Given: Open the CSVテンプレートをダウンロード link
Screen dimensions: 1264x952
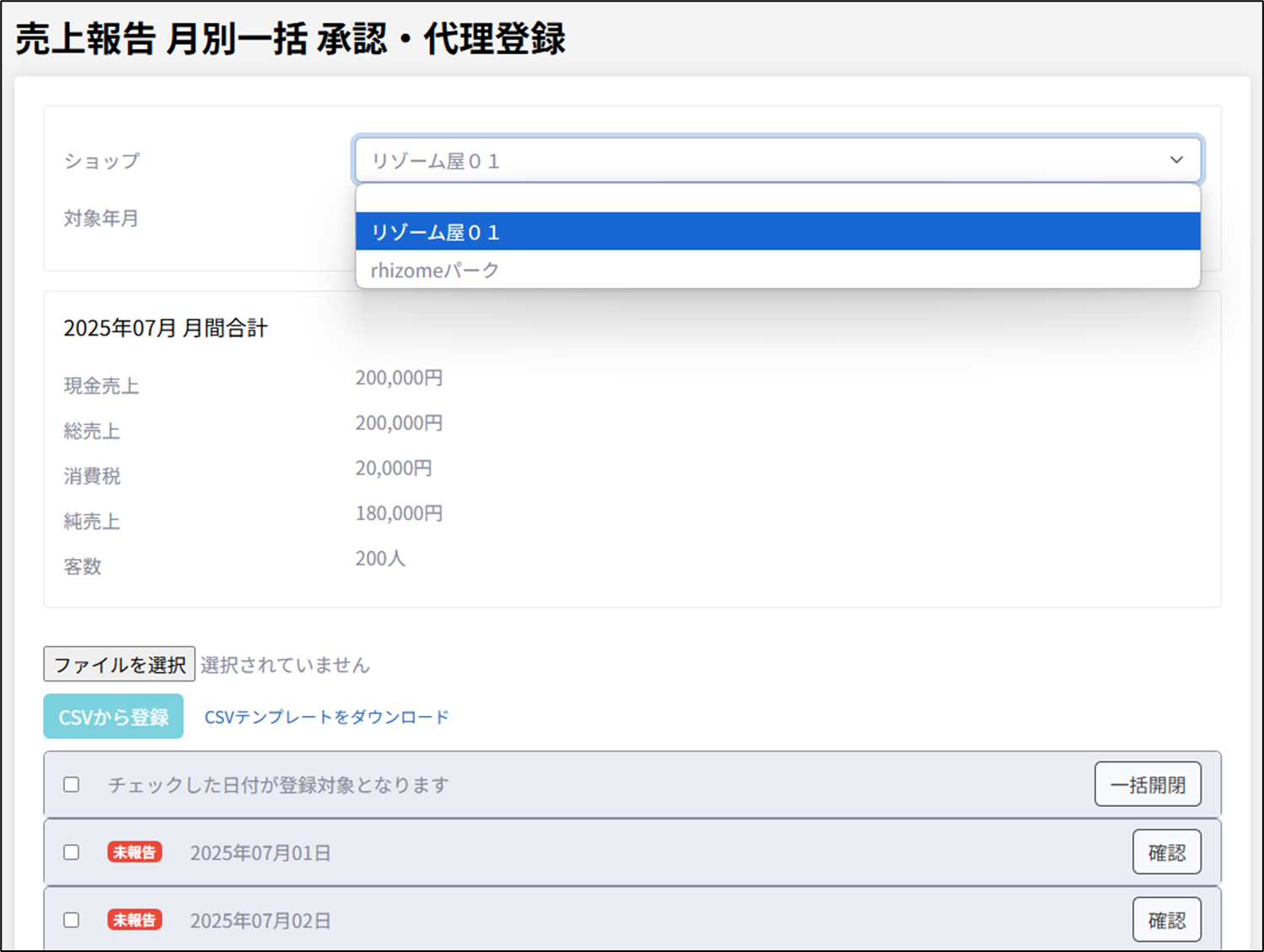Looking at the screenshot, I should point(326,717).
